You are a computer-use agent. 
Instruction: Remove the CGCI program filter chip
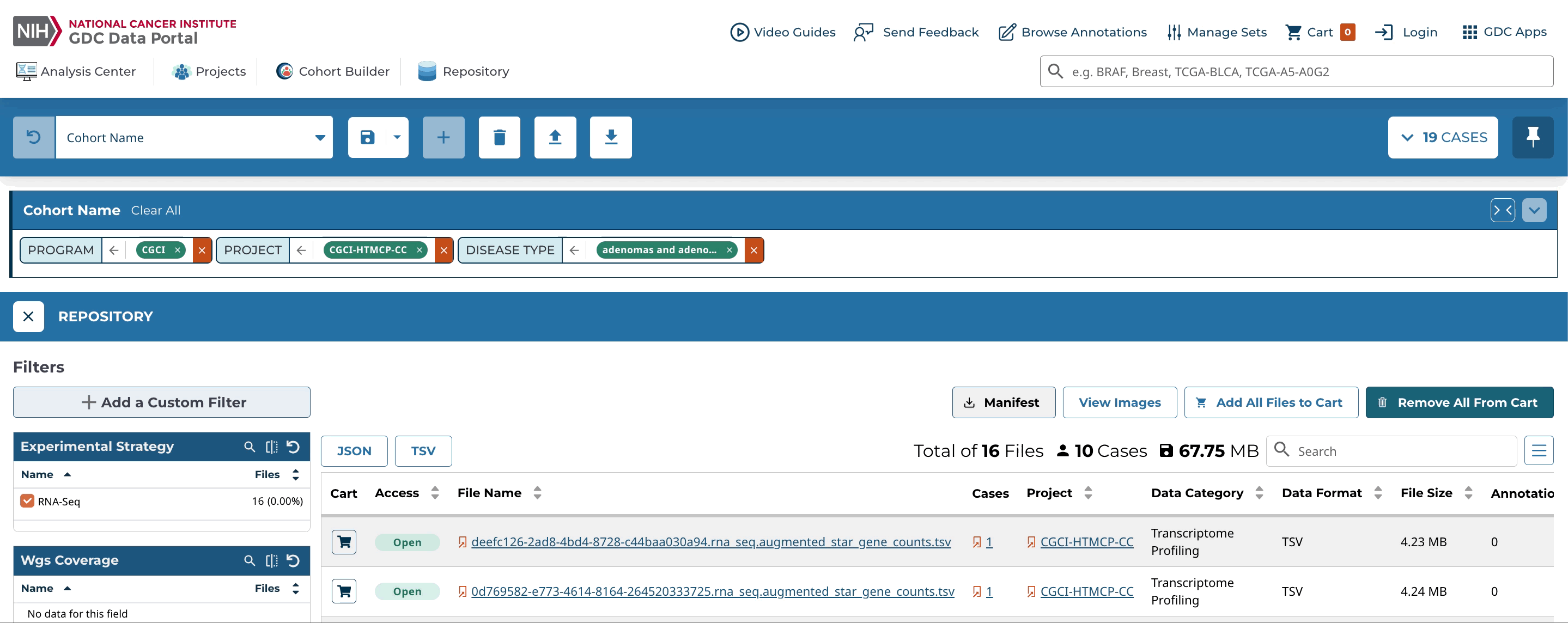tap(177, 250)
